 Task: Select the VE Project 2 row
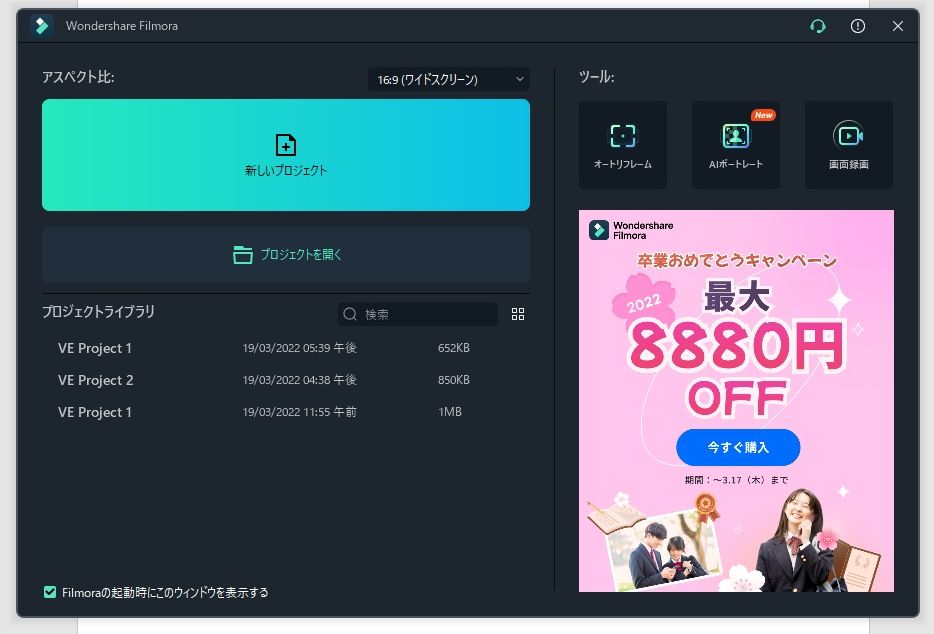(x=286, y=380)
